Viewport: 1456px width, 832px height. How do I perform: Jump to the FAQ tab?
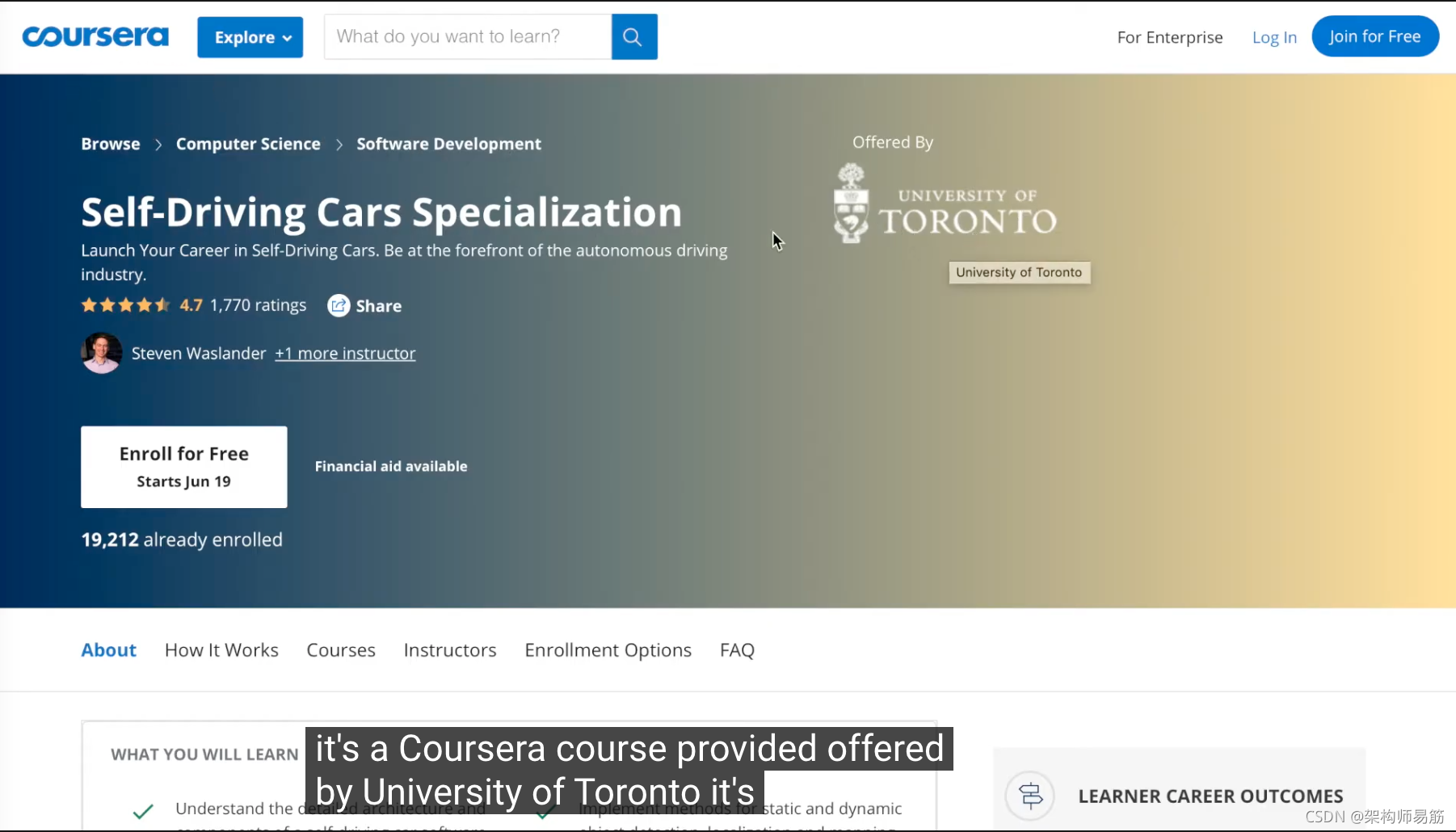pos(737,650)
